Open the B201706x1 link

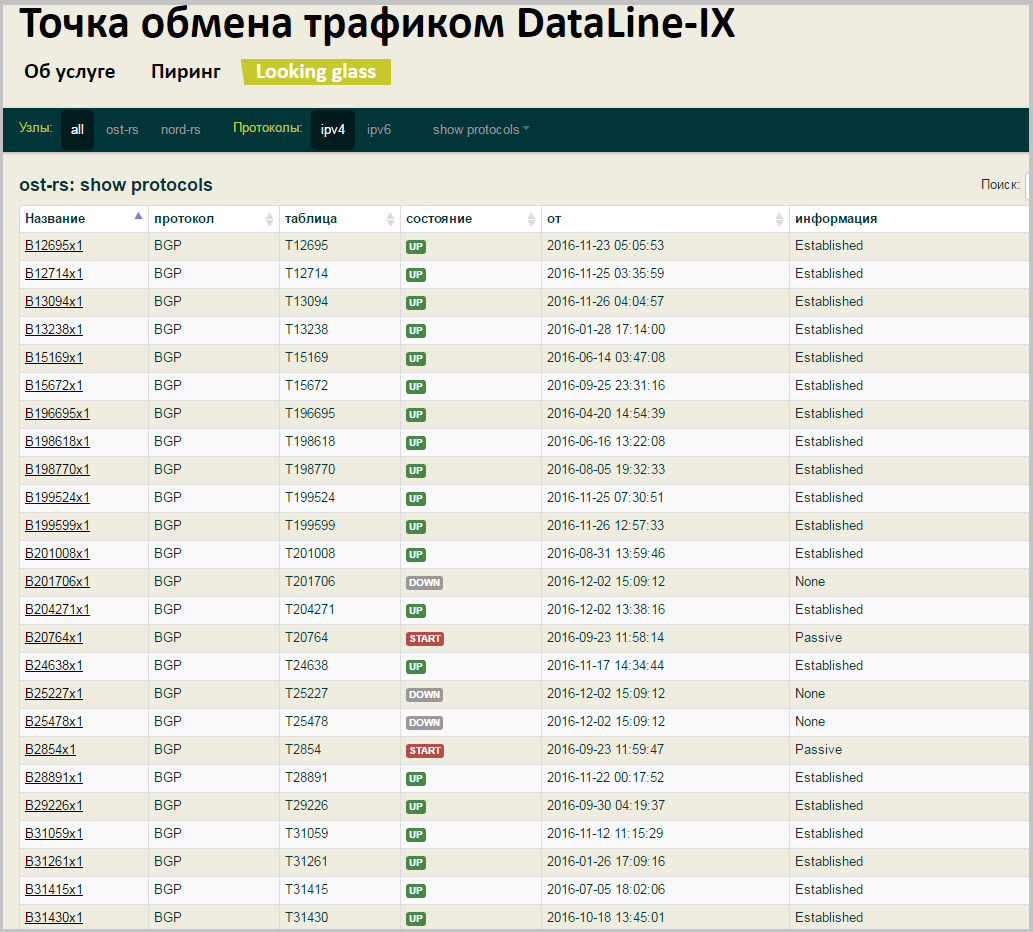pyautogui.click(x=57, y=582)
